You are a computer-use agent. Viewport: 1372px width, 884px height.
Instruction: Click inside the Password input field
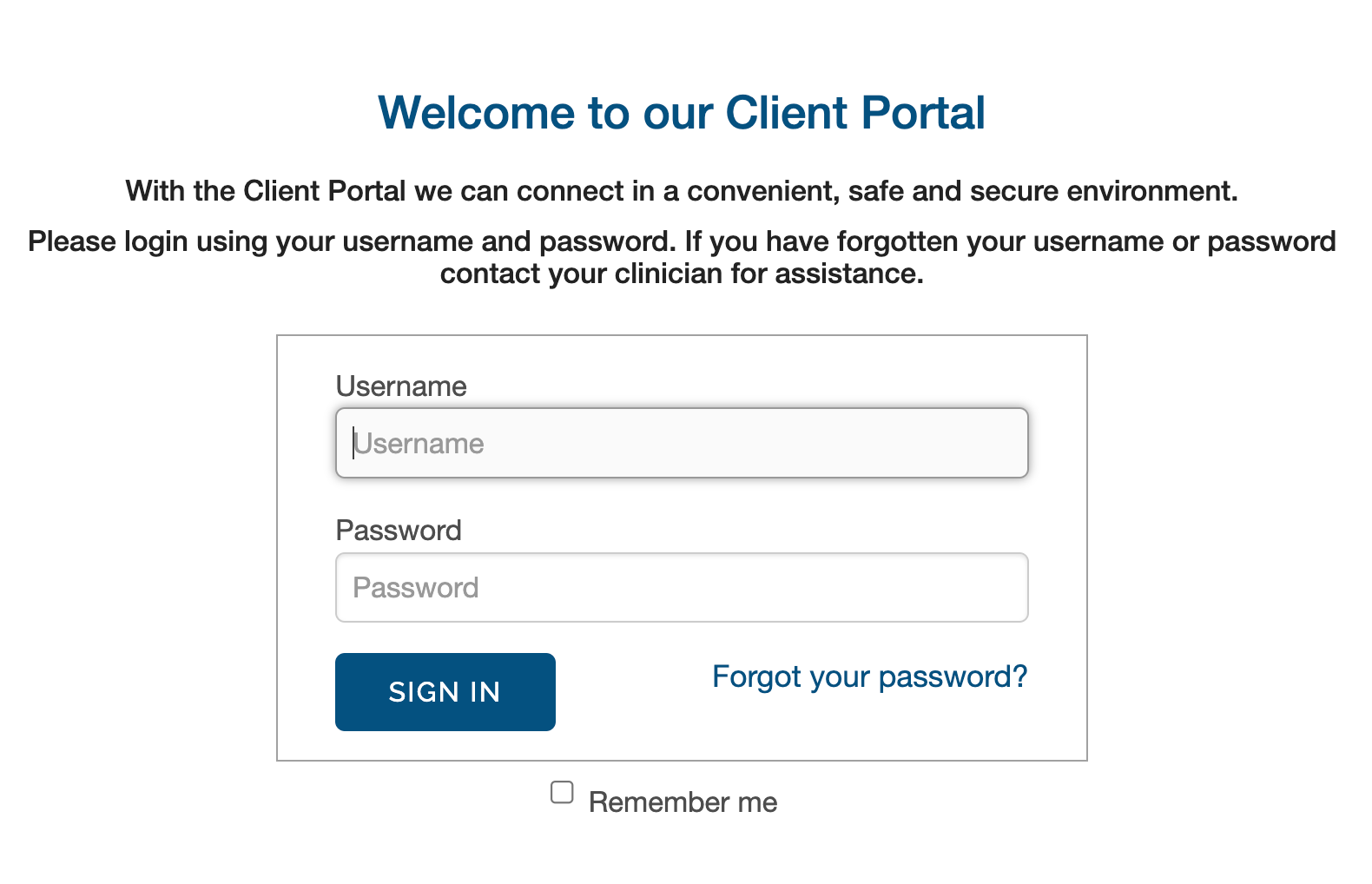tap(682, 587)
